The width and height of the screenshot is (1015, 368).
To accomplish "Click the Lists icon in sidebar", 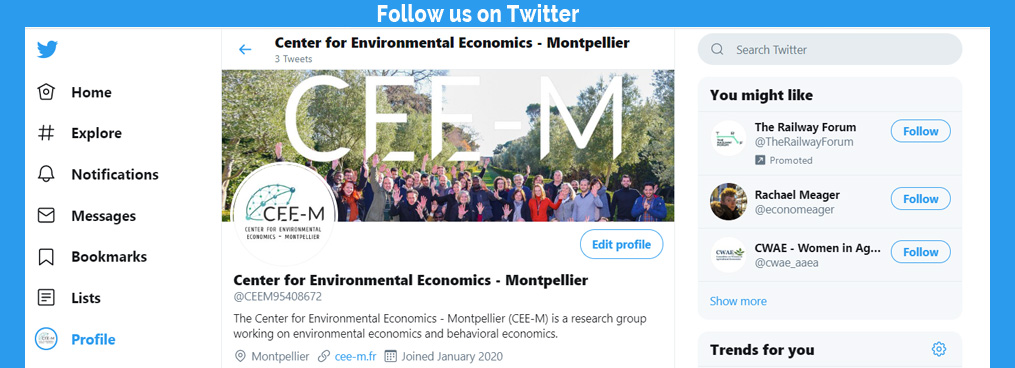I will [x=46, y=298].
